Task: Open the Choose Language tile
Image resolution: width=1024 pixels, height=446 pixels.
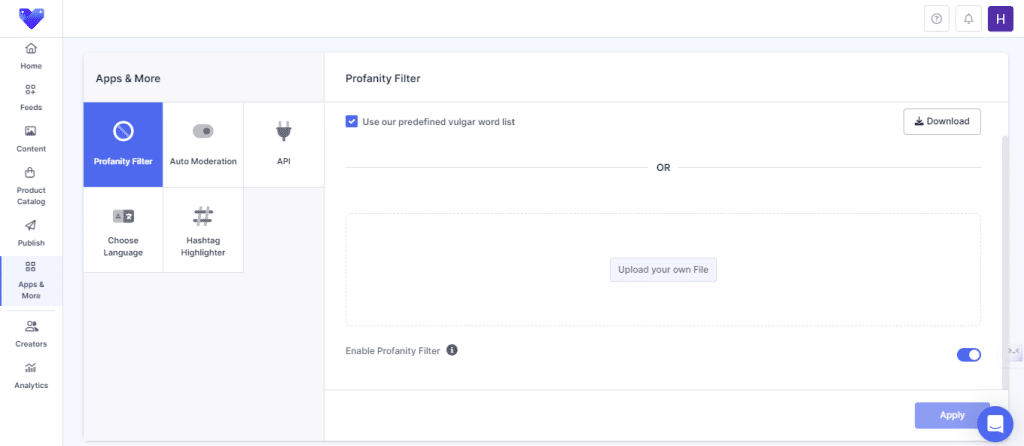Action: [123, 230]
